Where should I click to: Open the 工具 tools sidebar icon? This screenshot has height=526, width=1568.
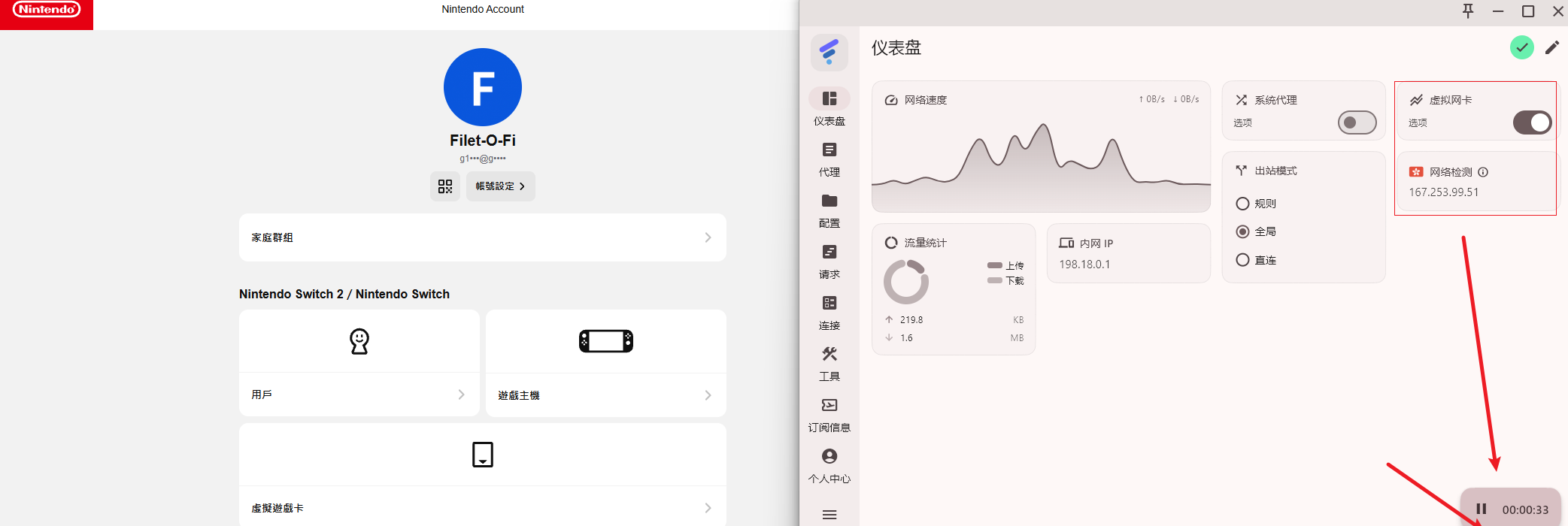(x=829, y=355)
